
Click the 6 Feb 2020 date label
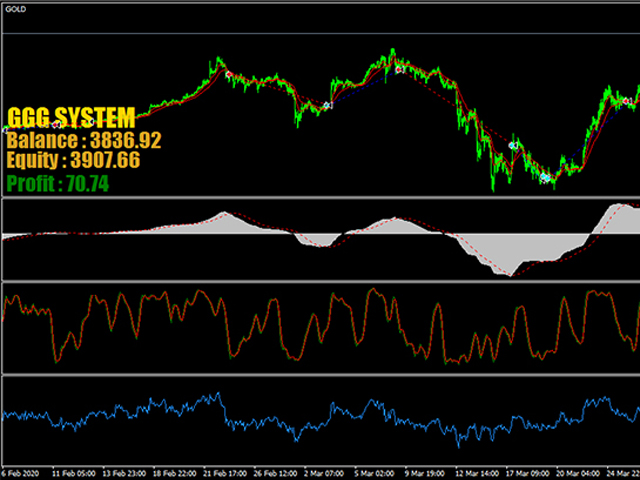(x=20, y=473)
